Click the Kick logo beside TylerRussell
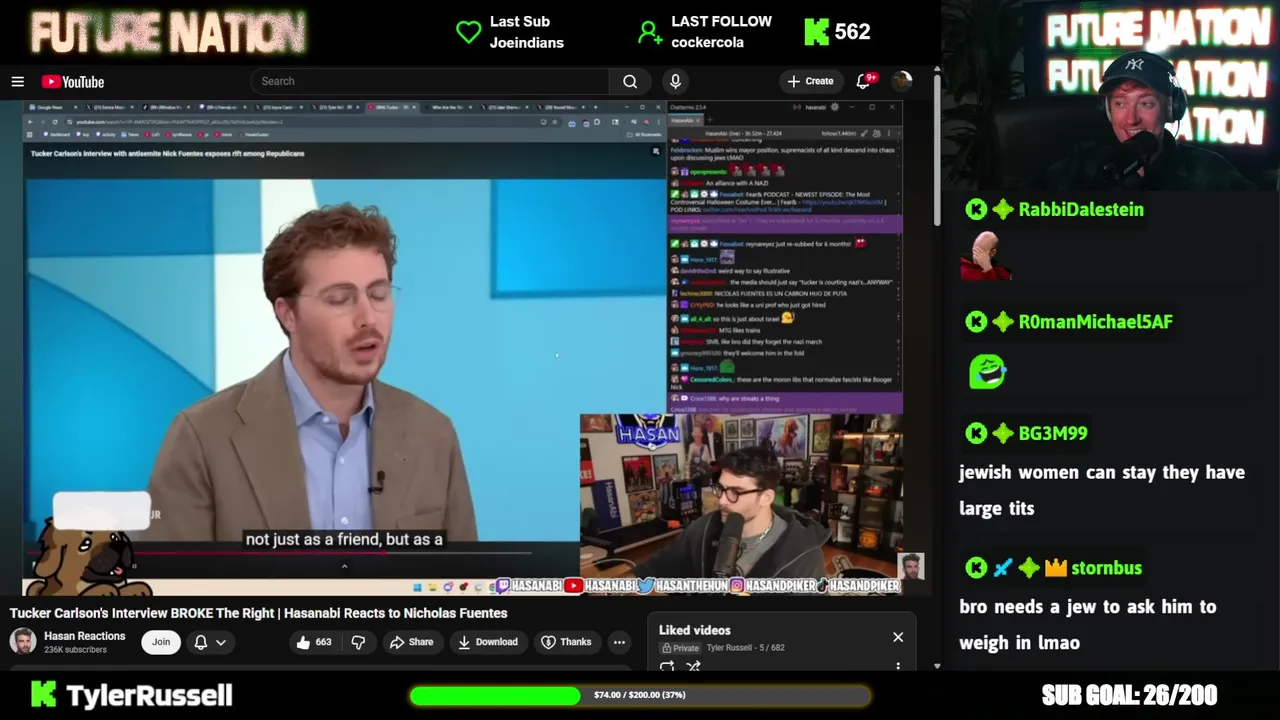The width and height of the screenshot is (1280, 720). click(x=43, y=694)
